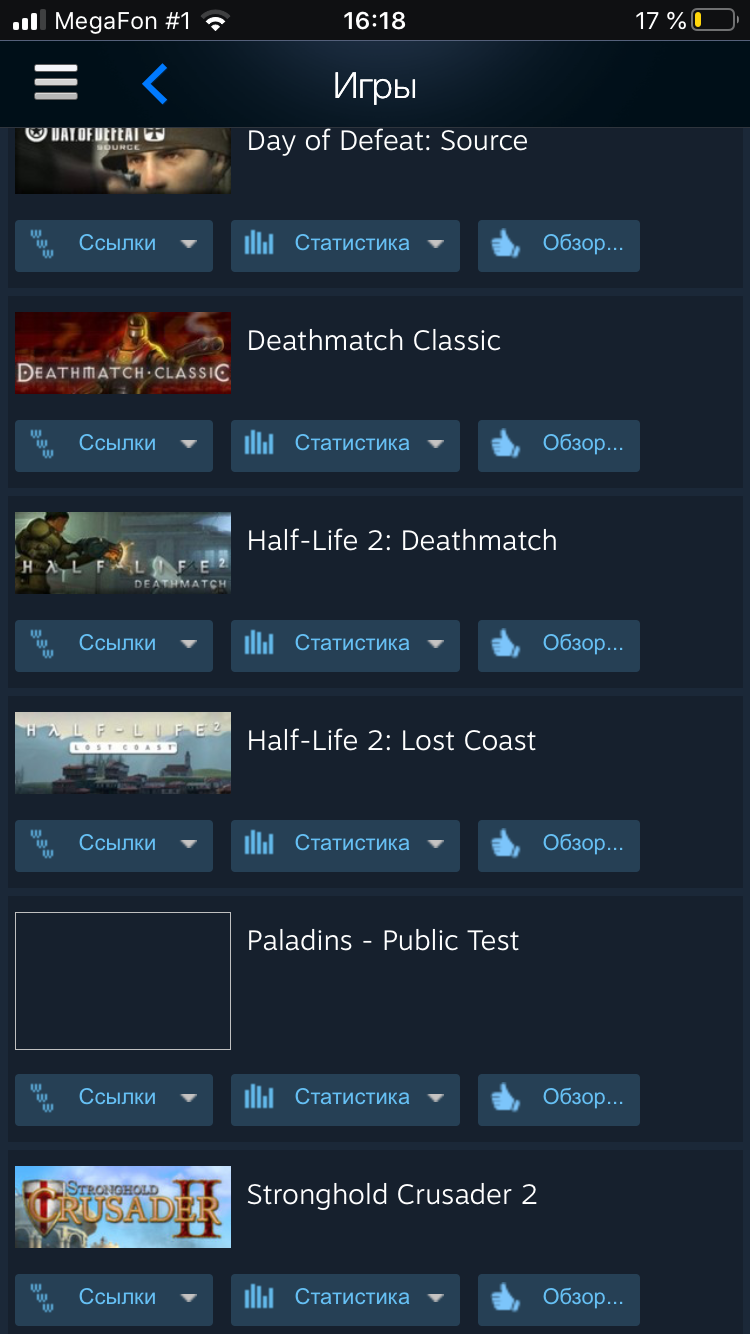750x1334 pixels.
Task: Tap the blue back arrow icon
Action: click(154, 84)
